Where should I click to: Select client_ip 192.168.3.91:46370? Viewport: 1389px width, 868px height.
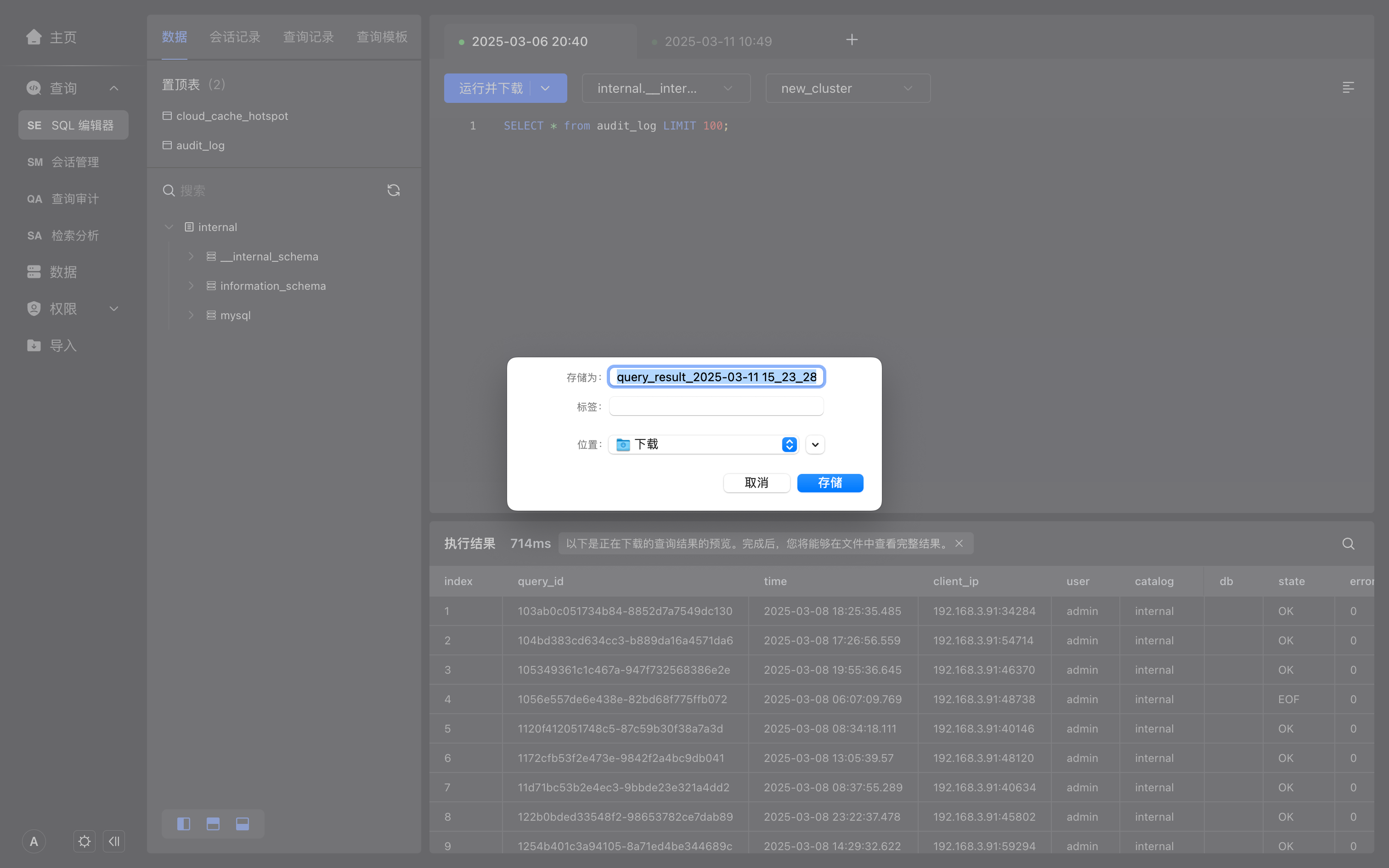[984, 671]
